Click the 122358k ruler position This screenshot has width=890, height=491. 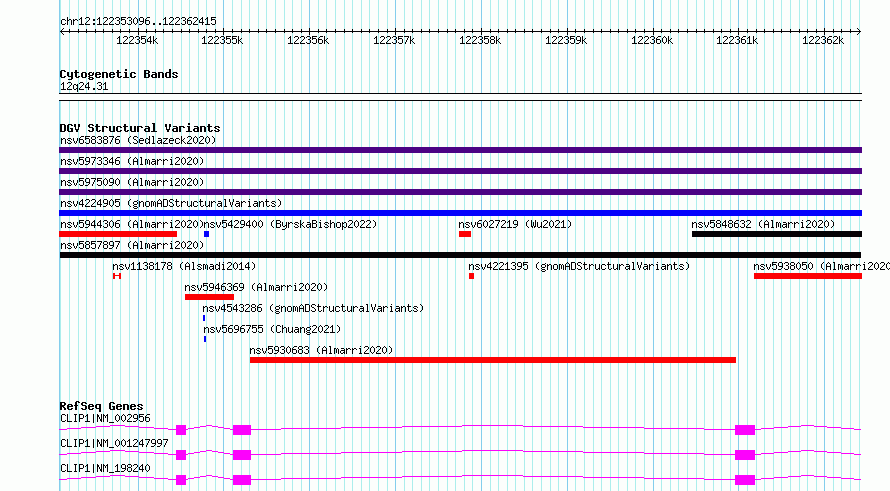coord(480,41)
